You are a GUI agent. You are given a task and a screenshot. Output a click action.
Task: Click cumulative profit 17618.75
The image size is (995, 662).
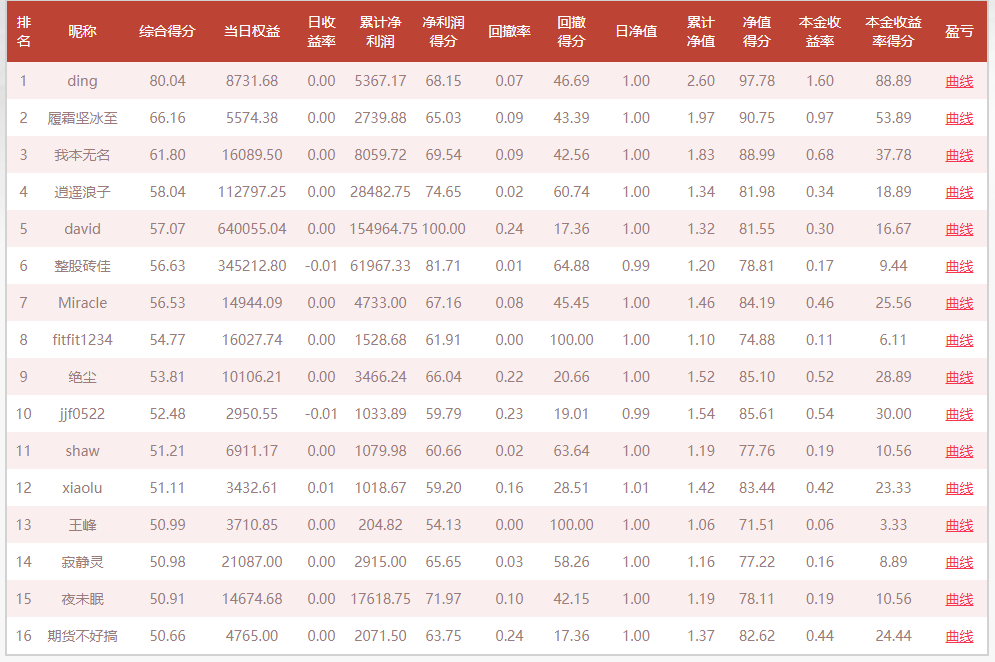[x=380, y=599]
